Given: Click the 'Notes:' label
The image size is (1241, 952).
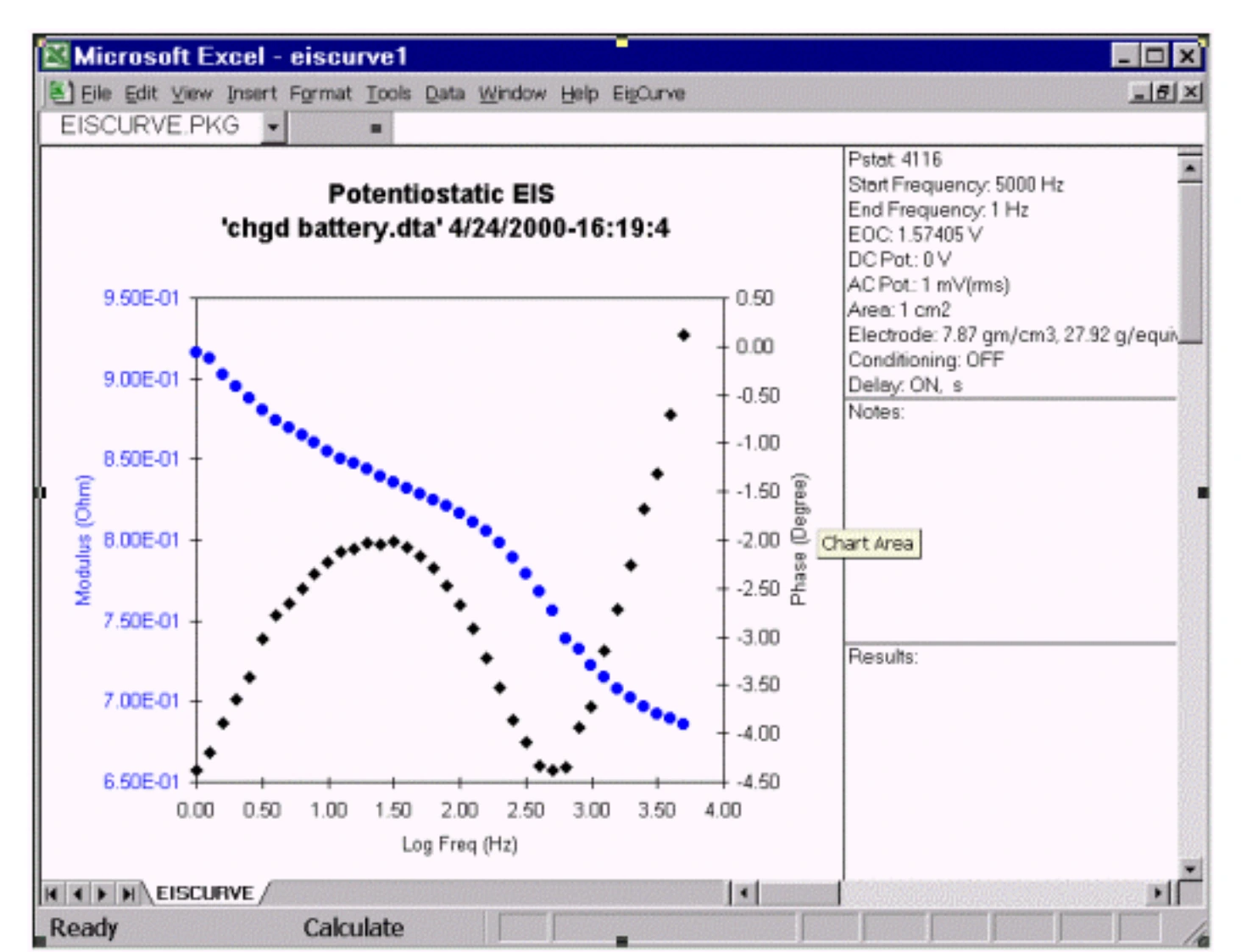Looking at the screenshot, I should tap(876, 412).
